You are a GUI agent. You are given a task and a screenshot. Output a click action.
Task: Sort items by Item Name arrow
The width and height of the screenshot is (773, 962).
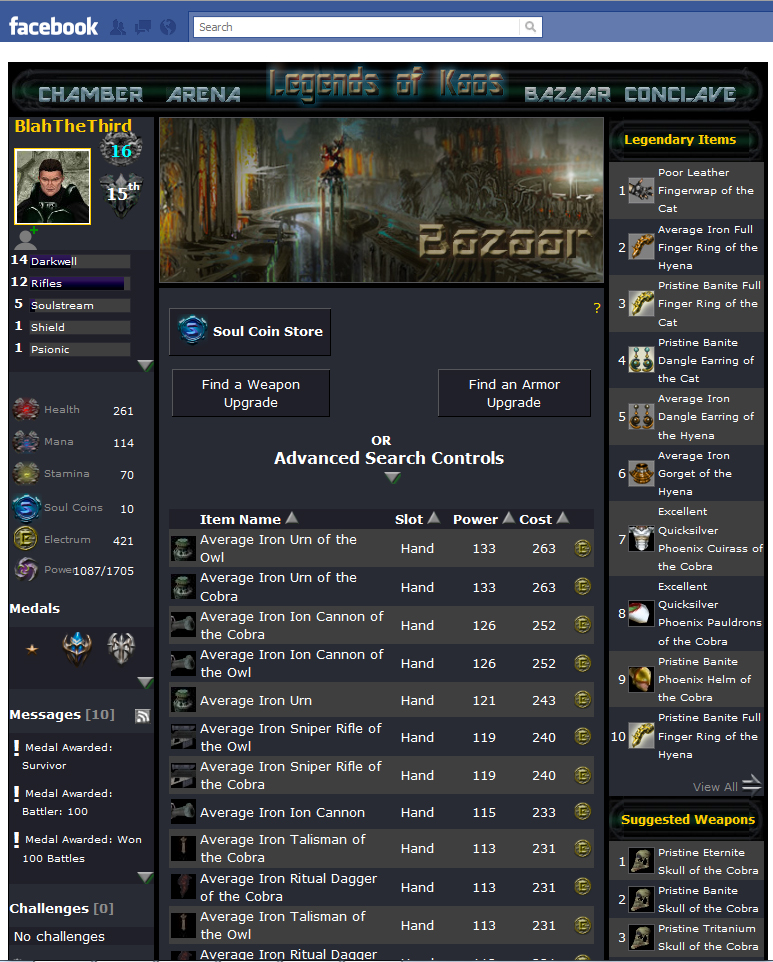(292, 518)
